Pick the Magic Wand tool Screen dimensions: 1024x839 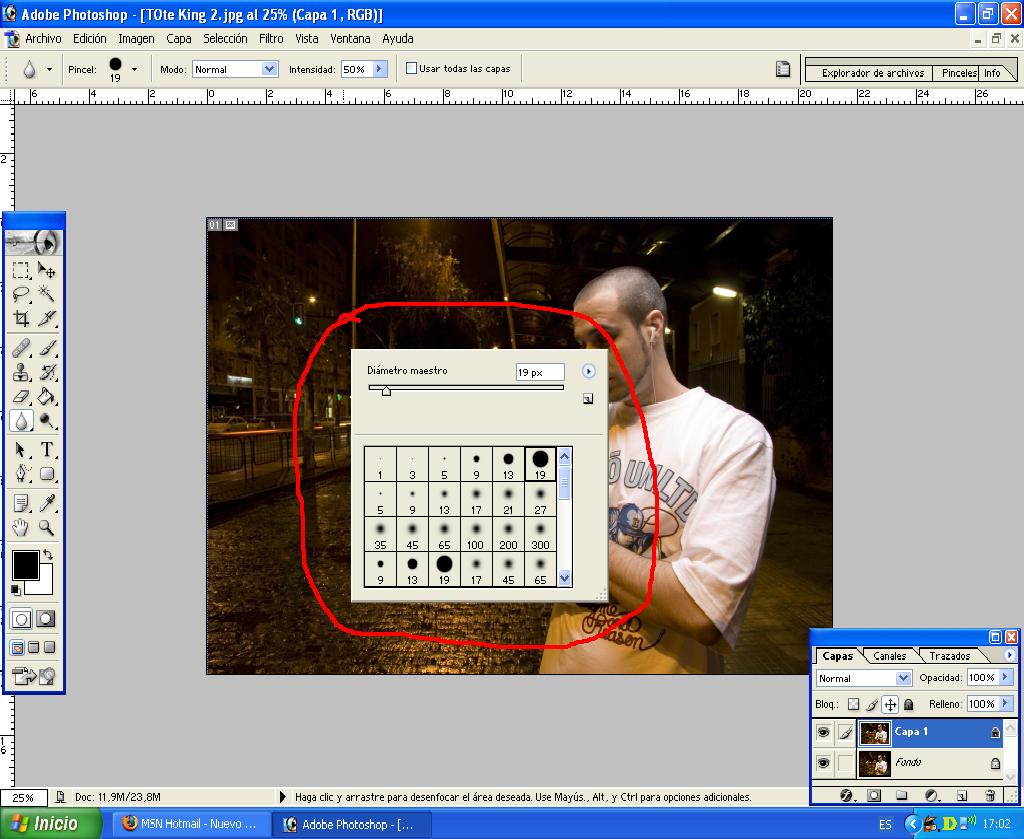[x=46, y=294]
